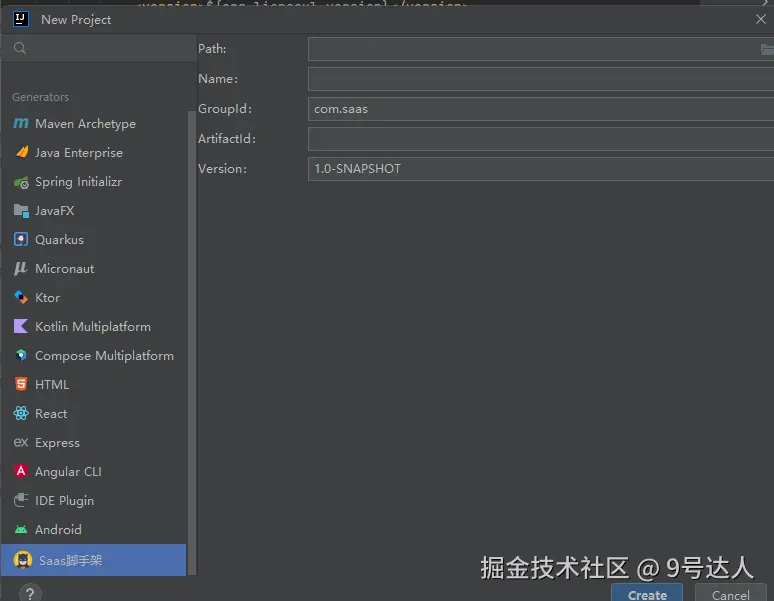Viewport: 774px width, 601px height.
Task: Select IDE Plugin generator
Action: [93, 500]
